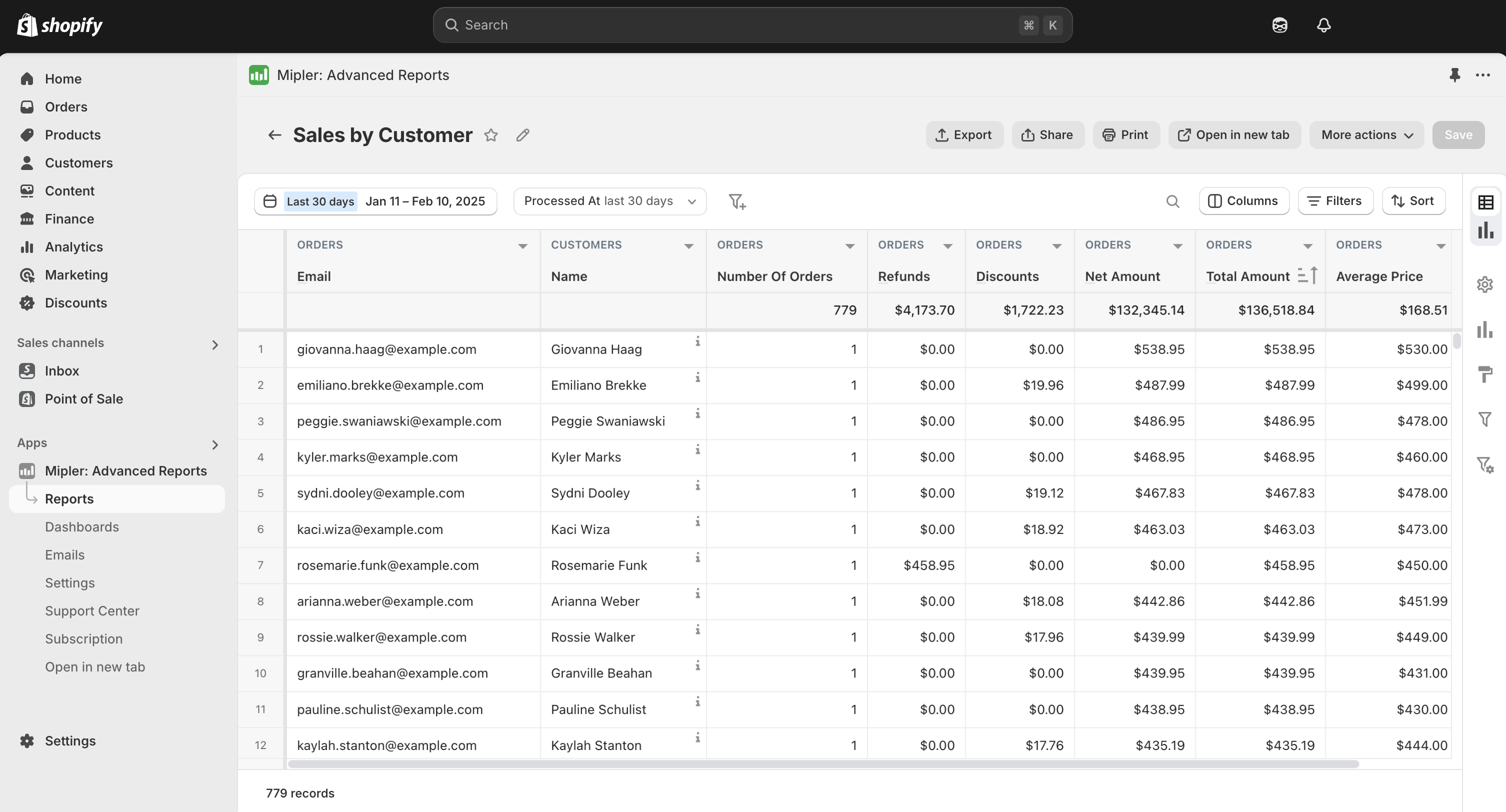Click the pin icon in the app header
The width and height of the screenshot is (1506, 812).
(1454, 75)
